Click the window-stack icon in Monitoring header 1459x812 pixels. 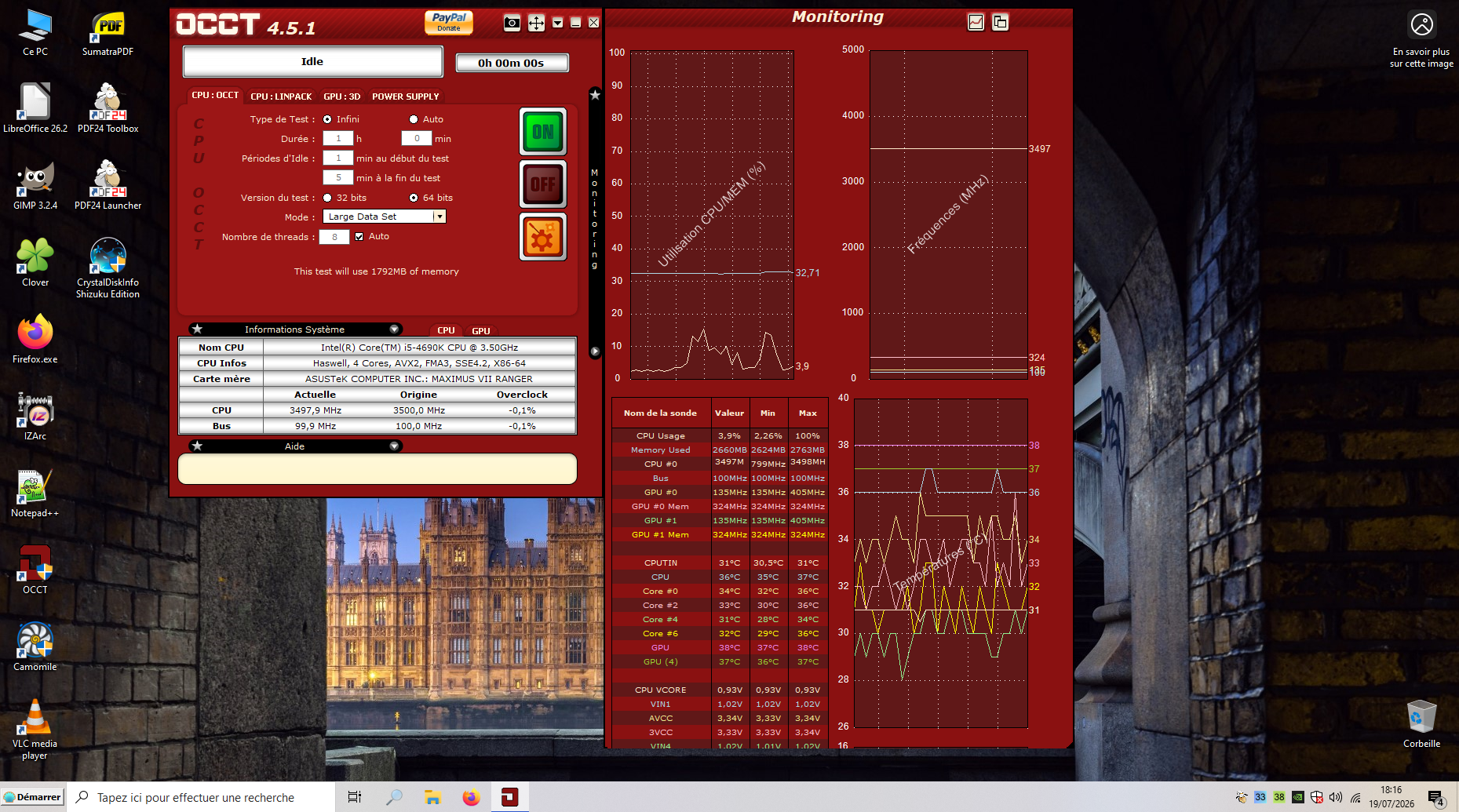click(1000, 22)
